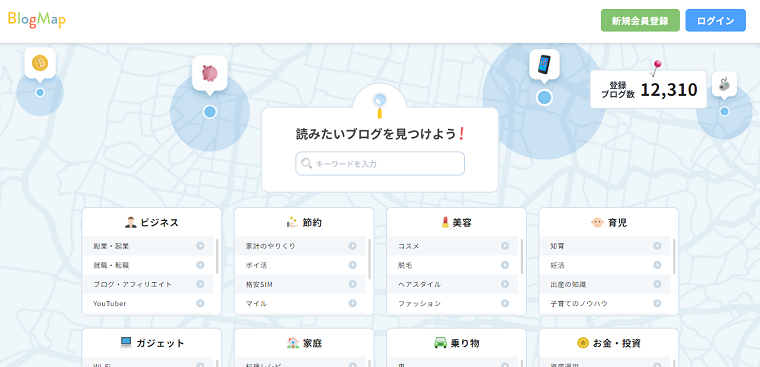Select the gray gadget map pin at right

(724, 84)
